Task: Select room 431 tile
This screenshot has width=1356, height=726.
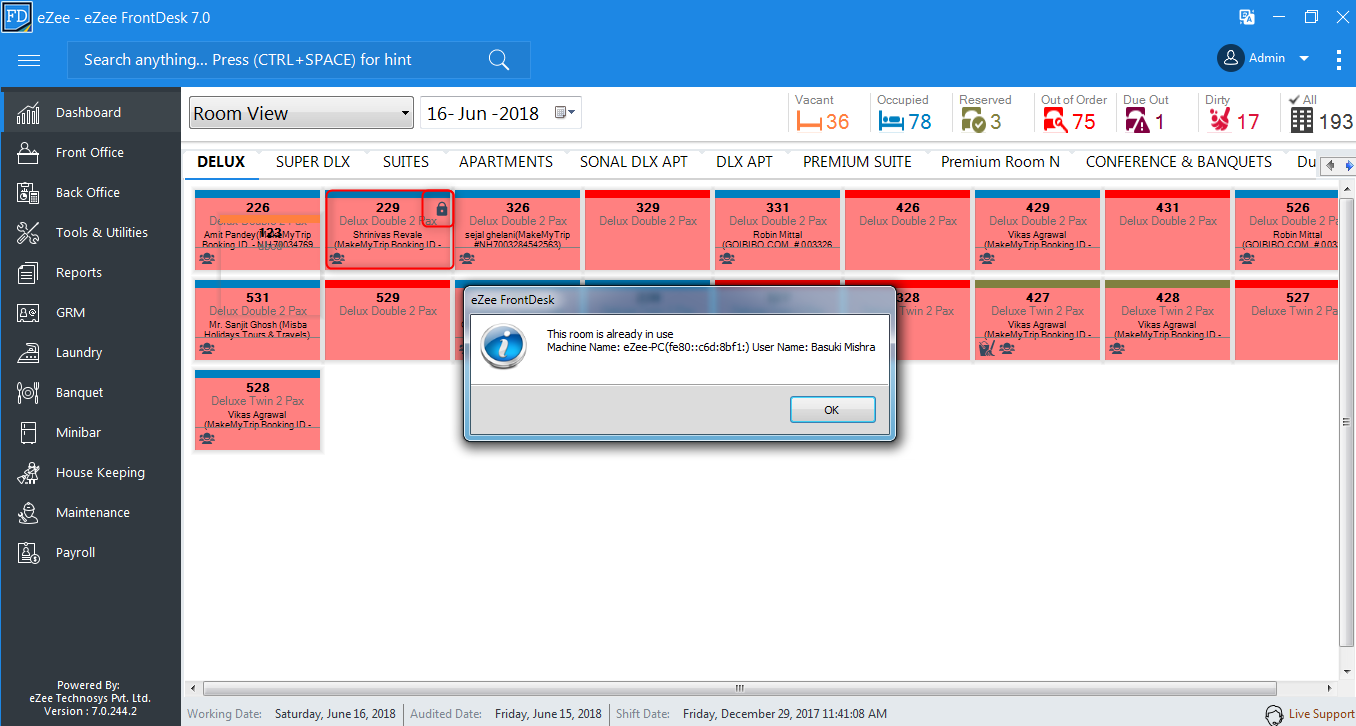Action: click(1168, 230)
